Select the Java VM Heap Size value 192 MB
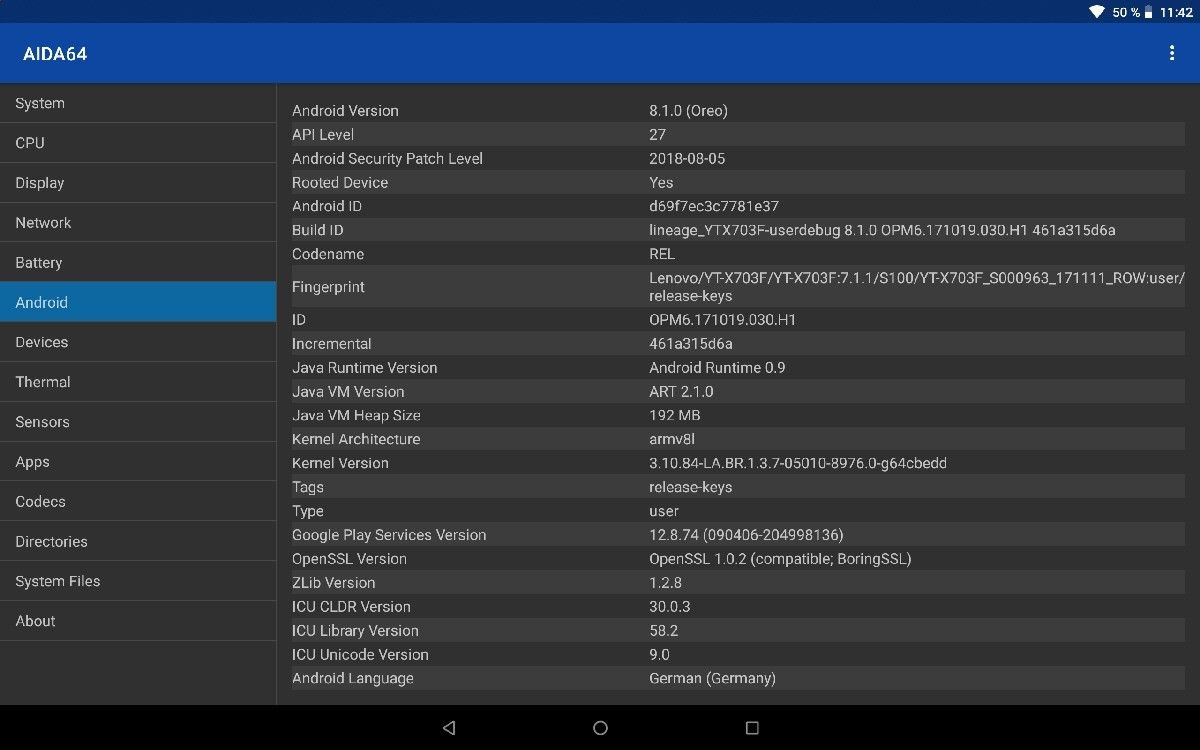 (x=675, y=416)
